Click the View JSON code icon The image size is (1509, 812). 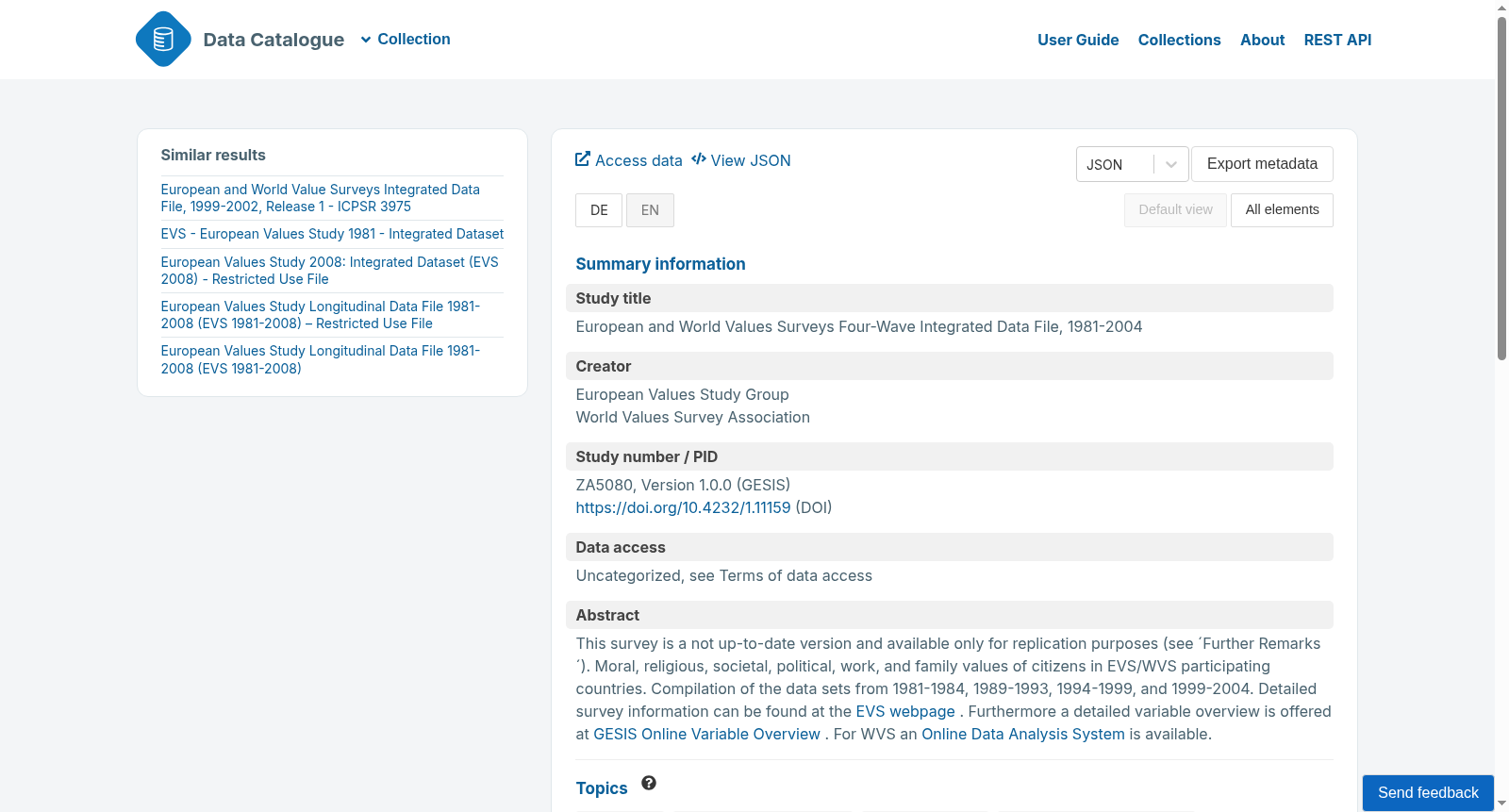699,159
